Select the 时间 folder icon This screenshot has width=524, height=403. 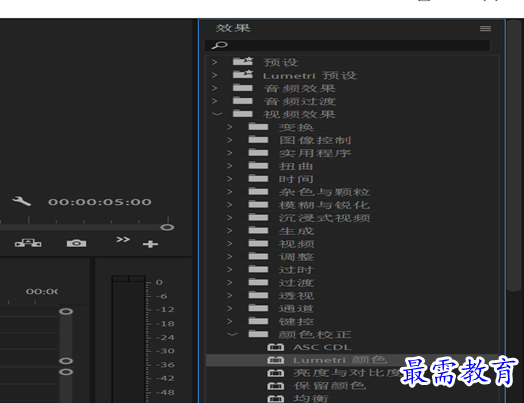coord(258,178)
